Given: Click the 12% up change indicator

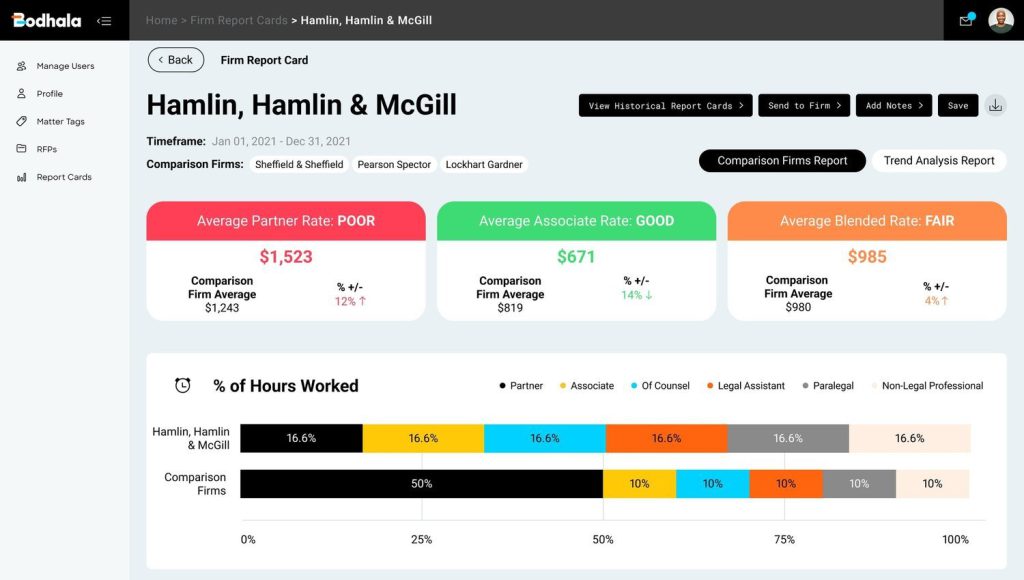Looking at the screenshot, I should [x=350, y=301].
